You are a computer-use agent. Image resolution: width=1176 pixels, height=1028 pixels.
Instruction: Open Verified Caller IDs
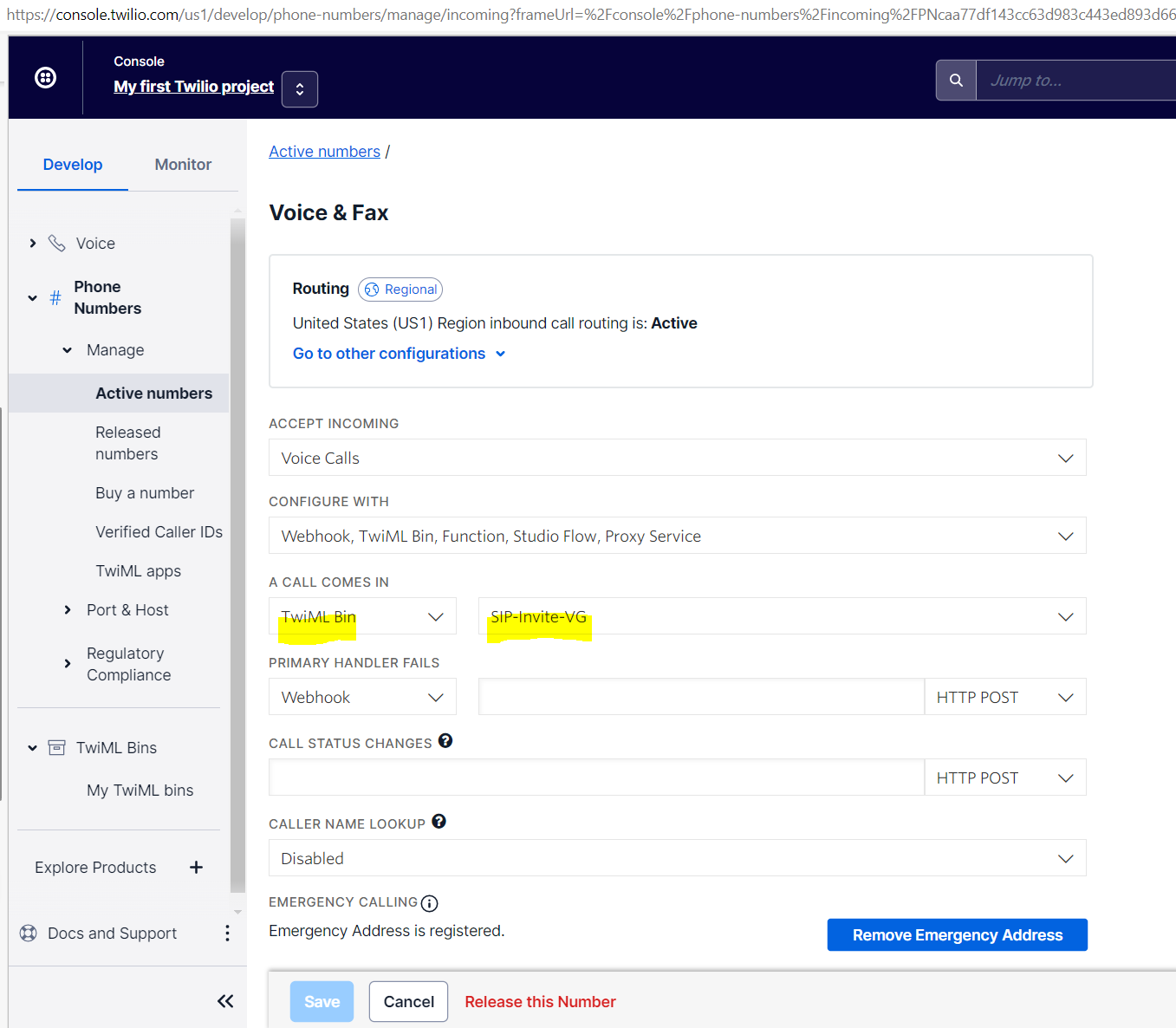tap(159, 532)
